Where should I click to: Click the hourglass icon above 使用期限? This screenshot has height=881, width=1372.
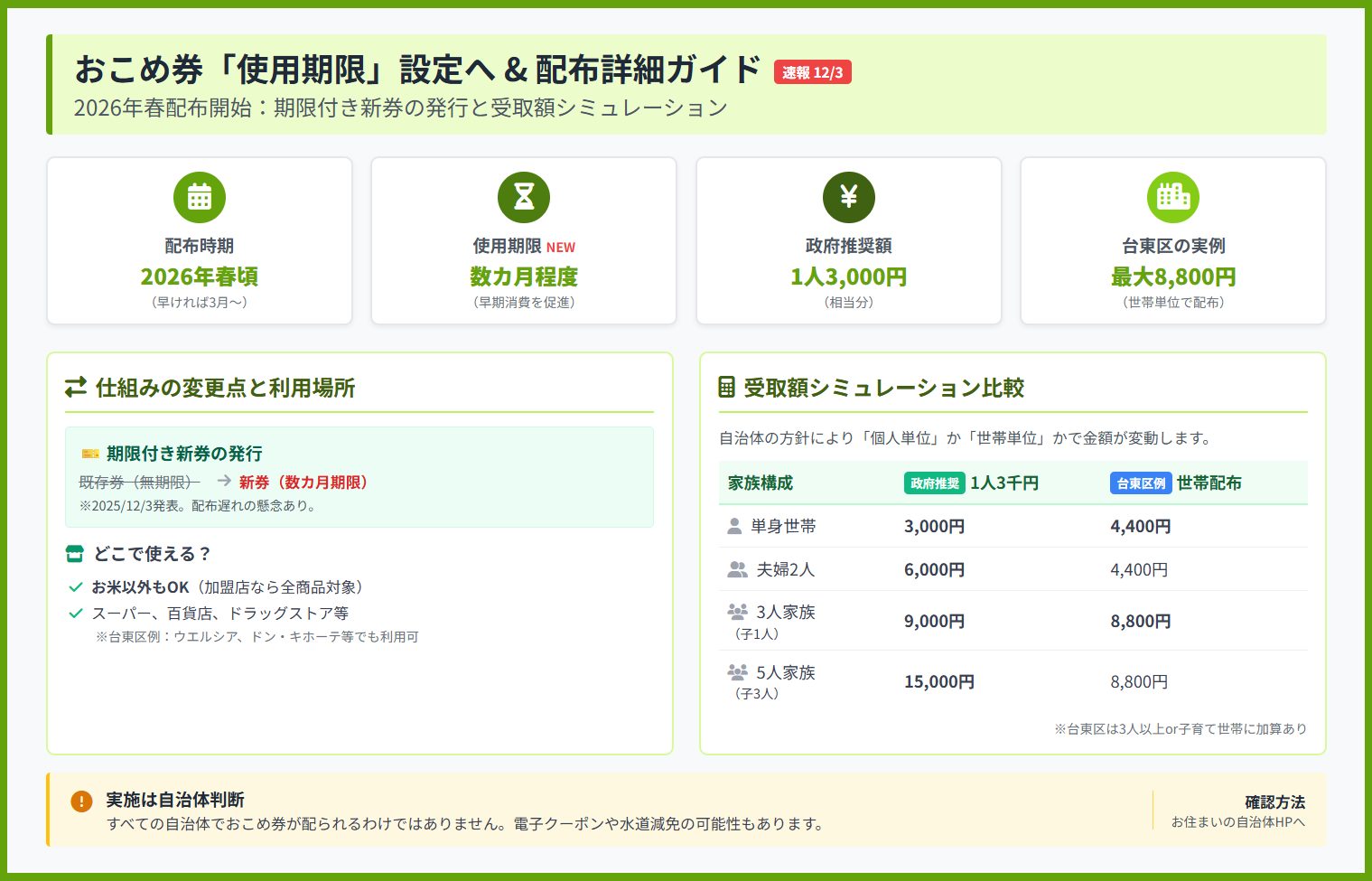(524, 197)
